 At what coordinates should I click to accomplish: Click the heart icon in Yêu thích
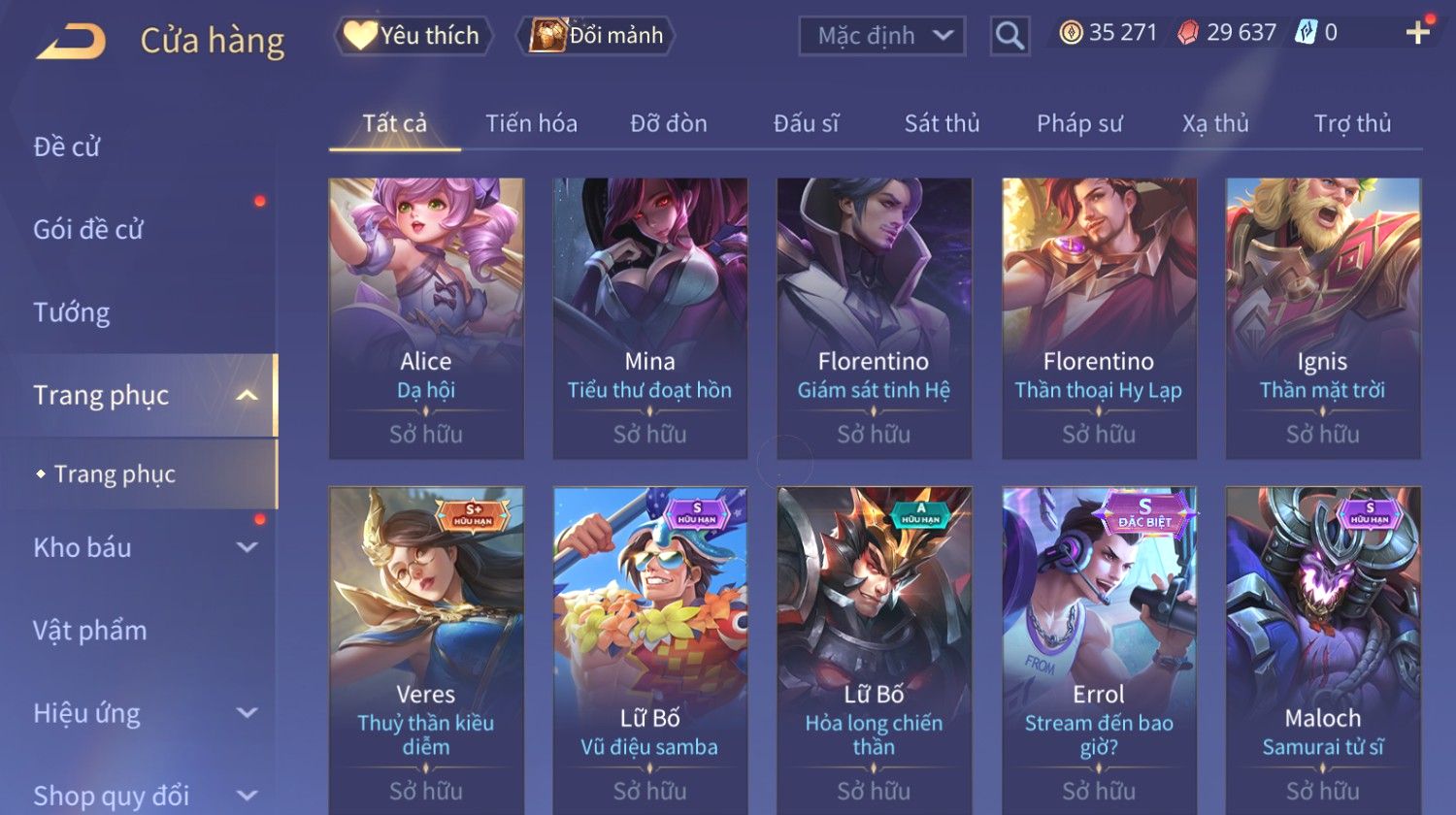[x=359, y=36]
